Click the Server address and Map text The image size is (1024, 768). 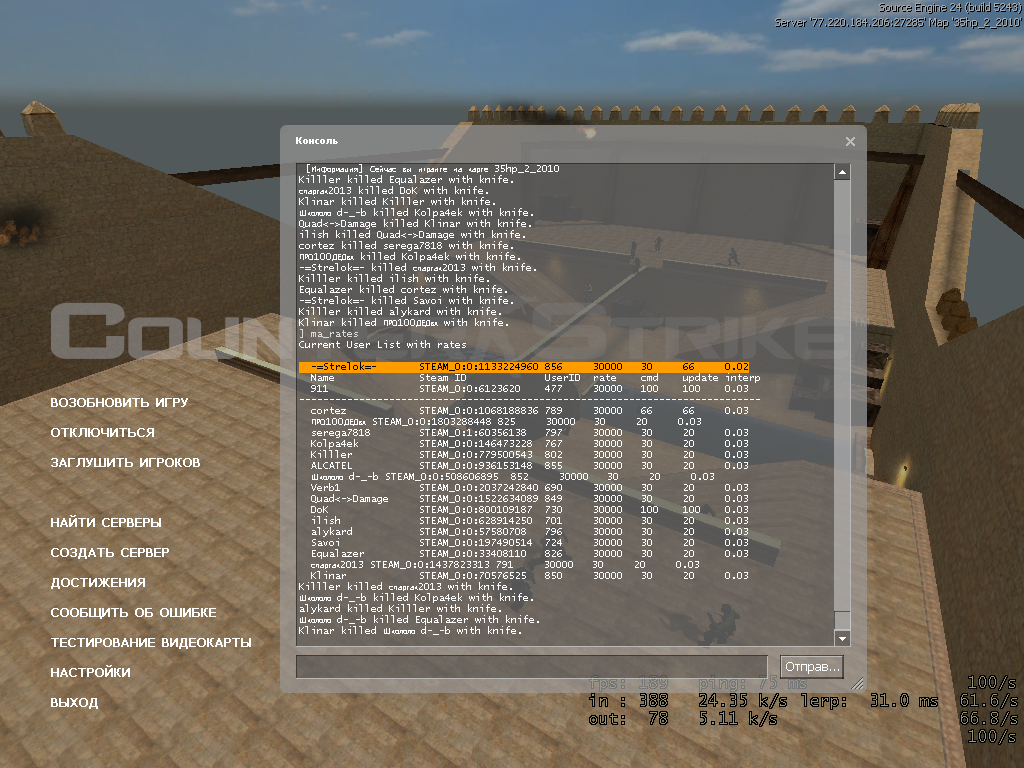tap(898, 22)
